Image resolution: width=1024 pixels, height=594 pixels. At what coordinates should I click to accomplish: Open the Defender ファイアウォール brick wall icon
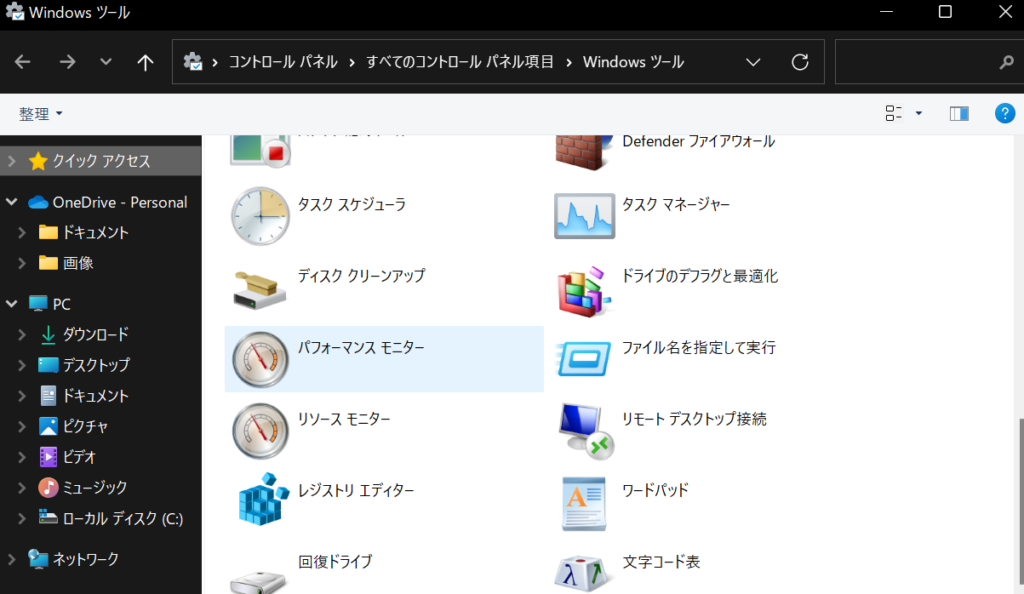coord(583,153)
